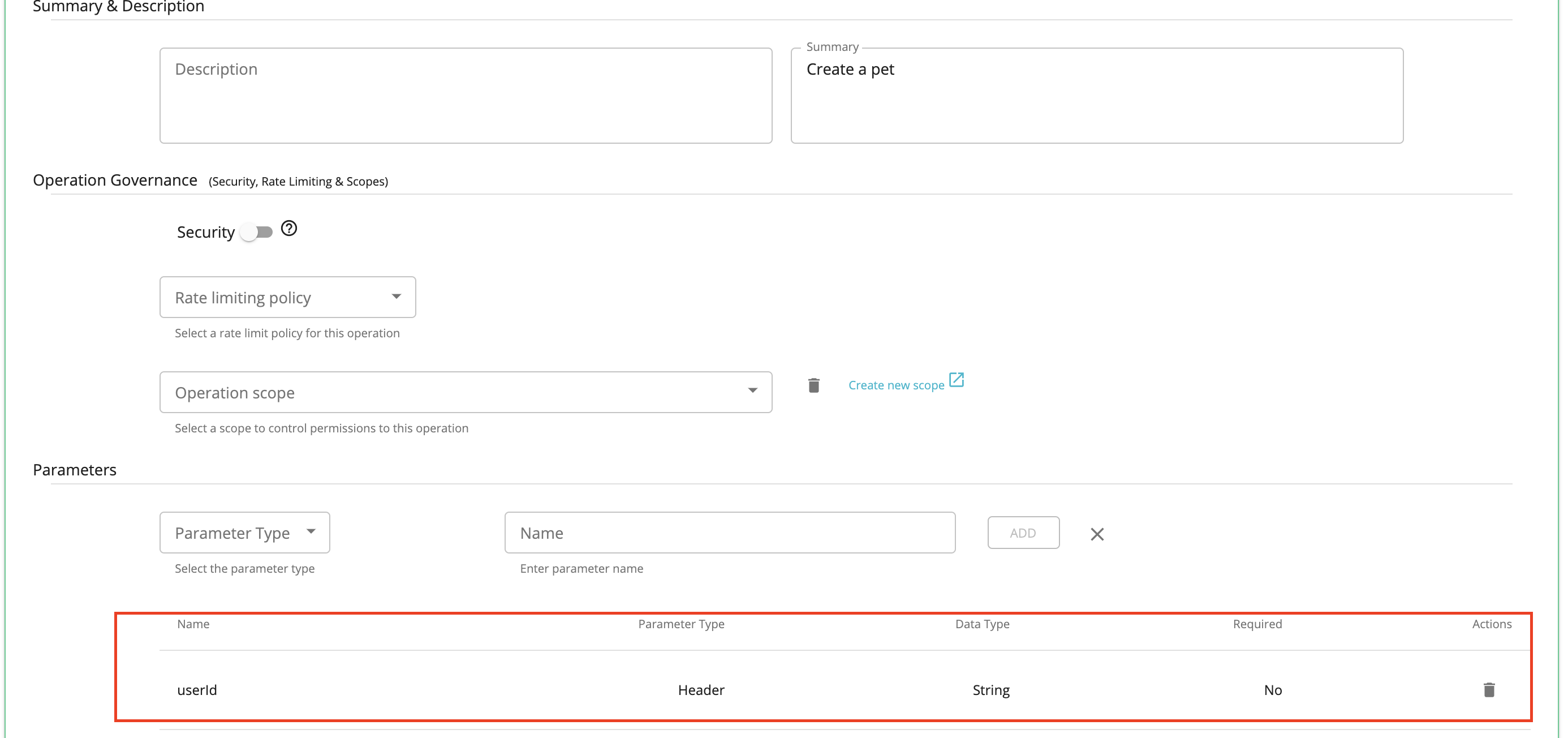
Task: Click the Required value No for userId
Action: click(x=1272, y=690)
